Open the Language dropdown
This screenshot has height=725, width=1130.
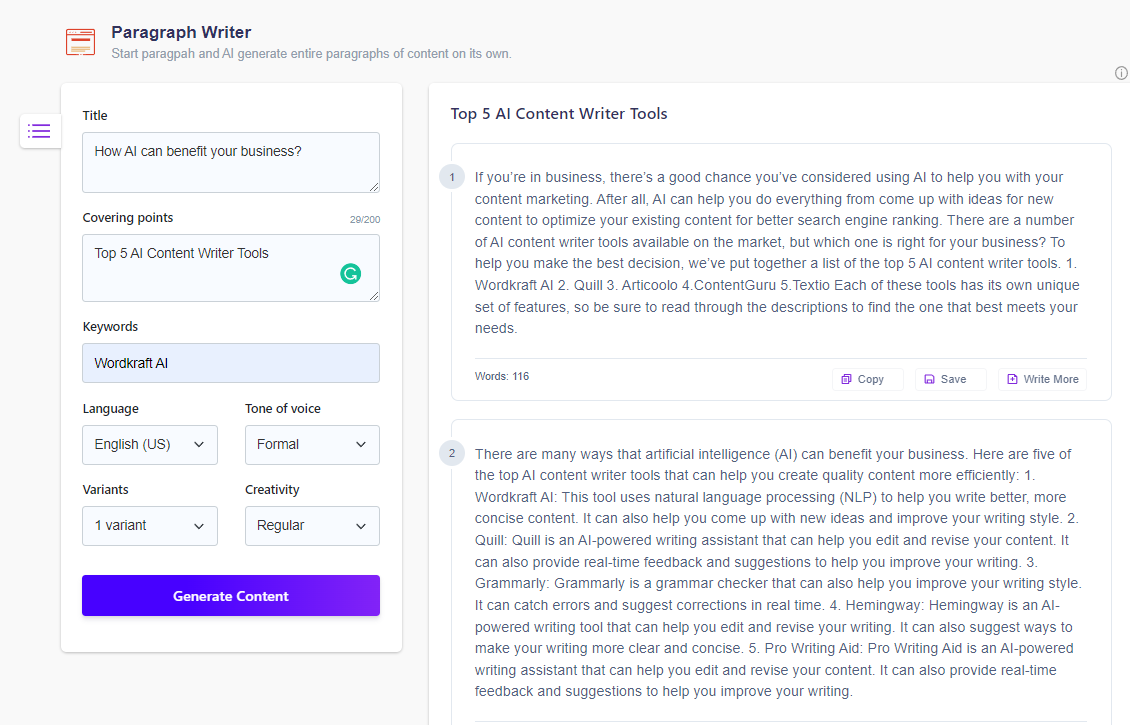pyautogui.click(x=150, y=444)
